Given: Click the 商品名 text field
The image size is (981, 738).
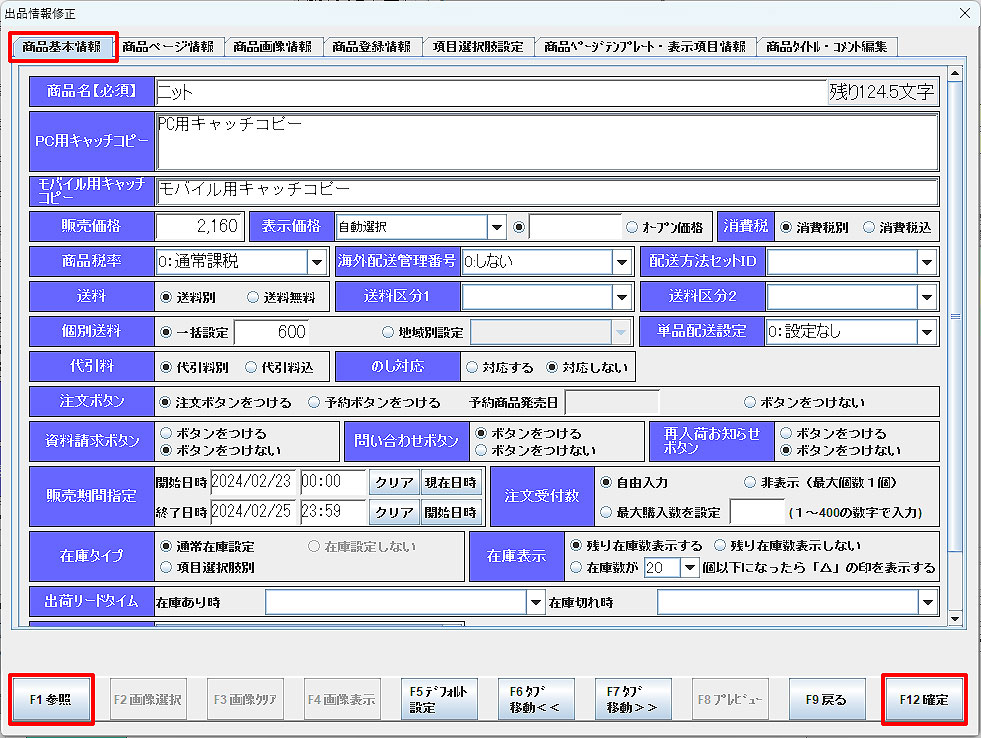Looking at the screenshot, I should tap(490, 92).
